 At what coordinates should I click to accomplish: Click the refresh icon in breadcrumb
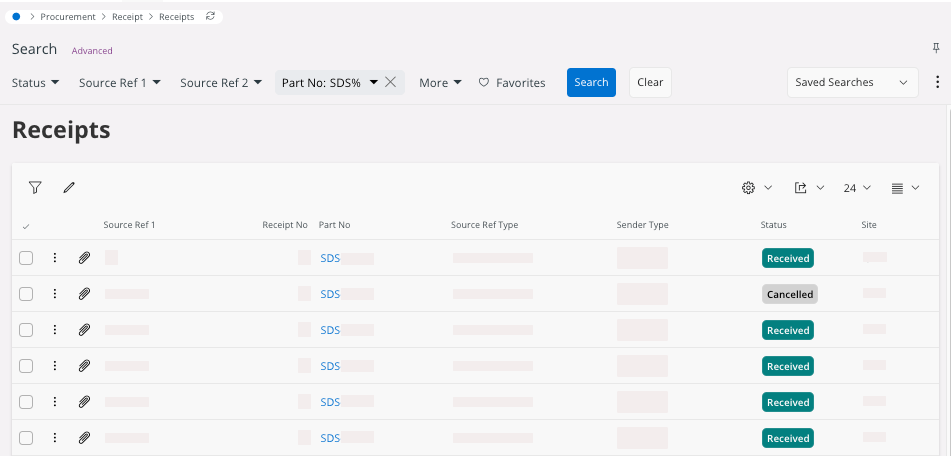pyautogui.click(x=210, y=17)
